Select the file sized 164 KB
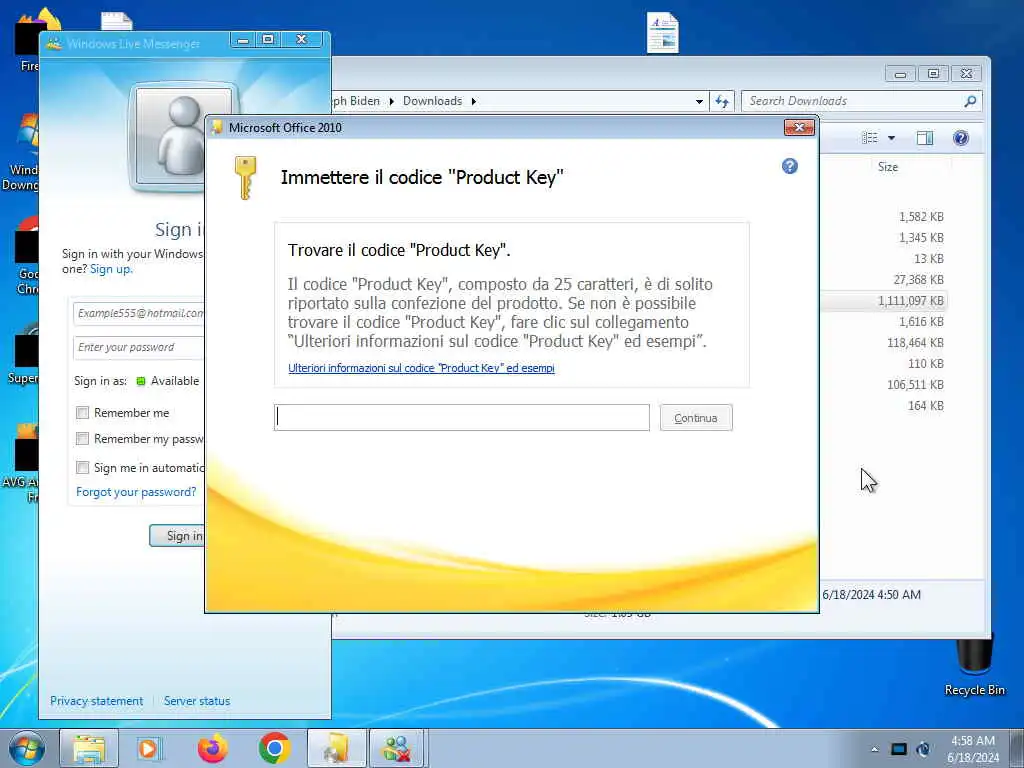 [925, 406]
